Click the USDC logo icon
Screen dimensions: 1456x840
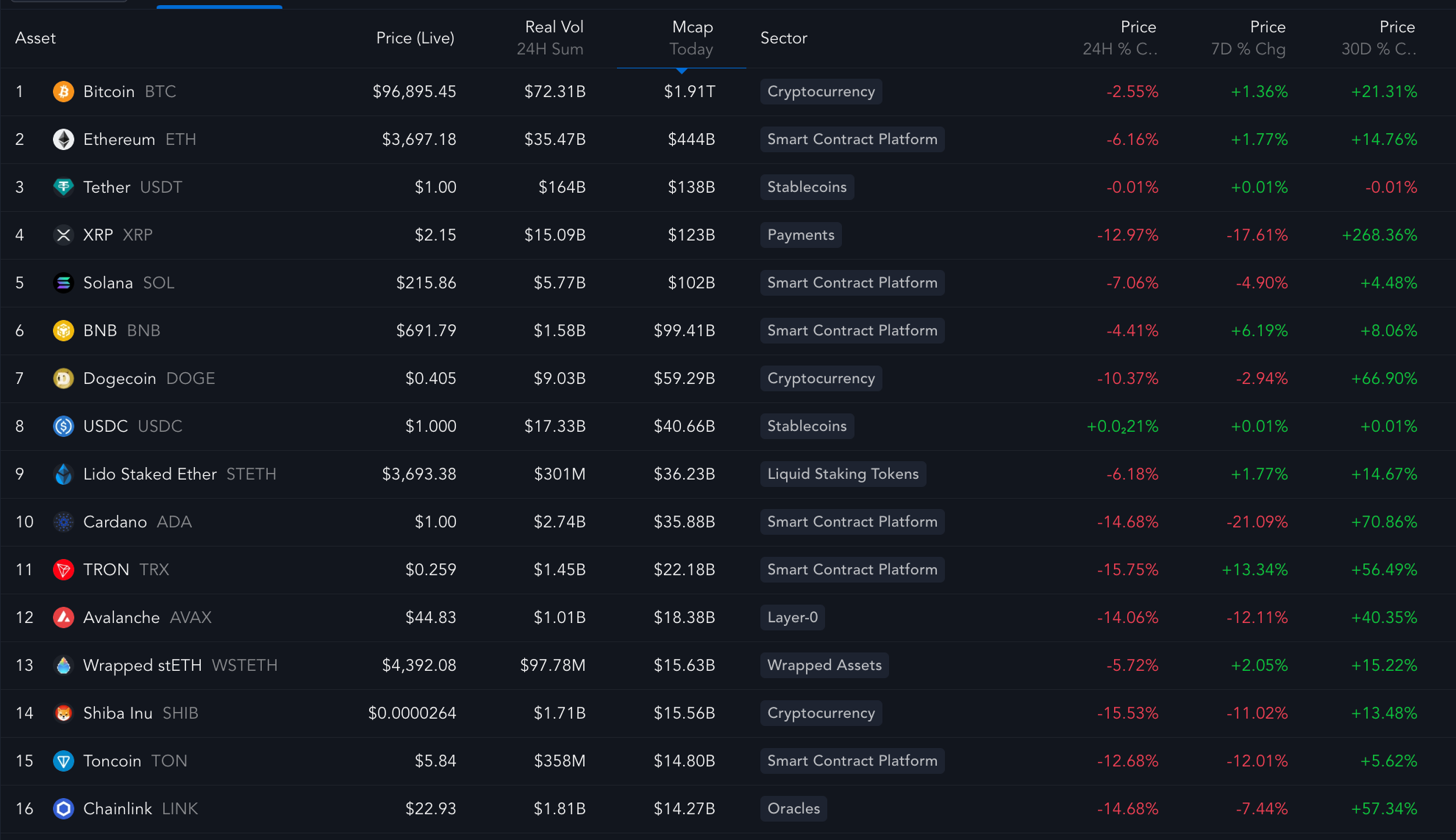click(64, 427)
